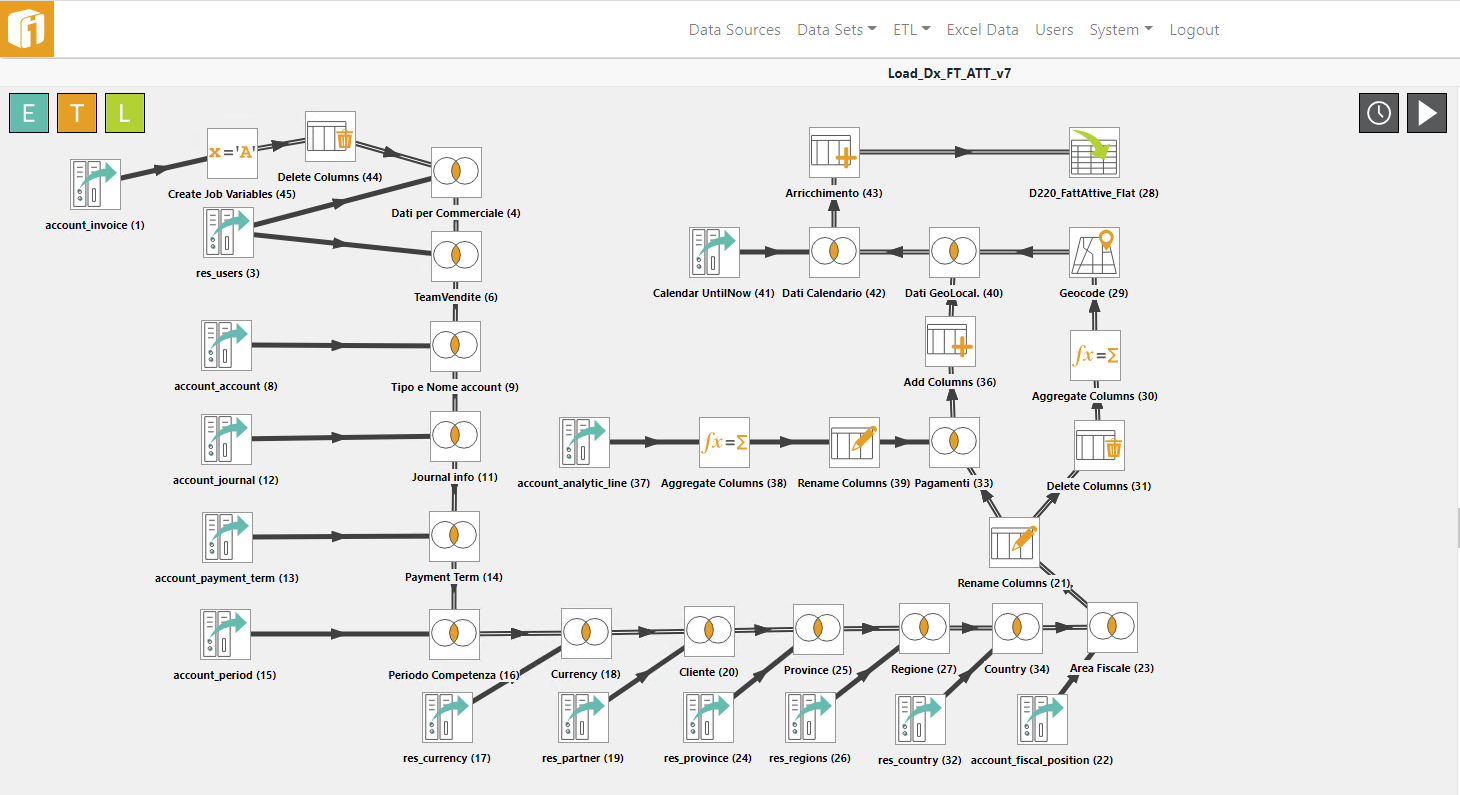
Task: Expand the System dropdown
Action: 1120,29
